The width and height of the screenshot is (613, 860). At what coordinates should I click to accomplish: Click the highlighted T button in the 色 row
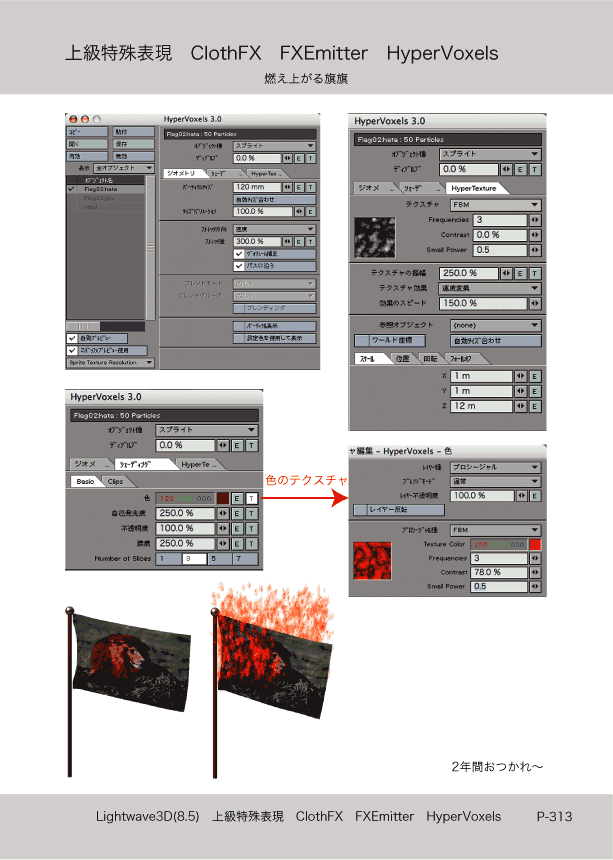tap(251, 499)
